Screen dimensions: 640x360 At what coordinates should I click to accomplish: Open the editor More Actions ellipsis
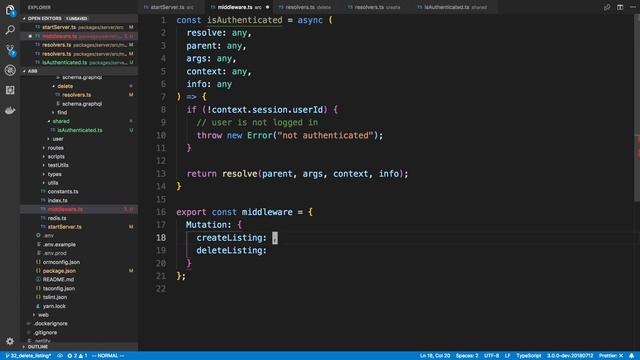pyautogui.click(x=632, y=7)
